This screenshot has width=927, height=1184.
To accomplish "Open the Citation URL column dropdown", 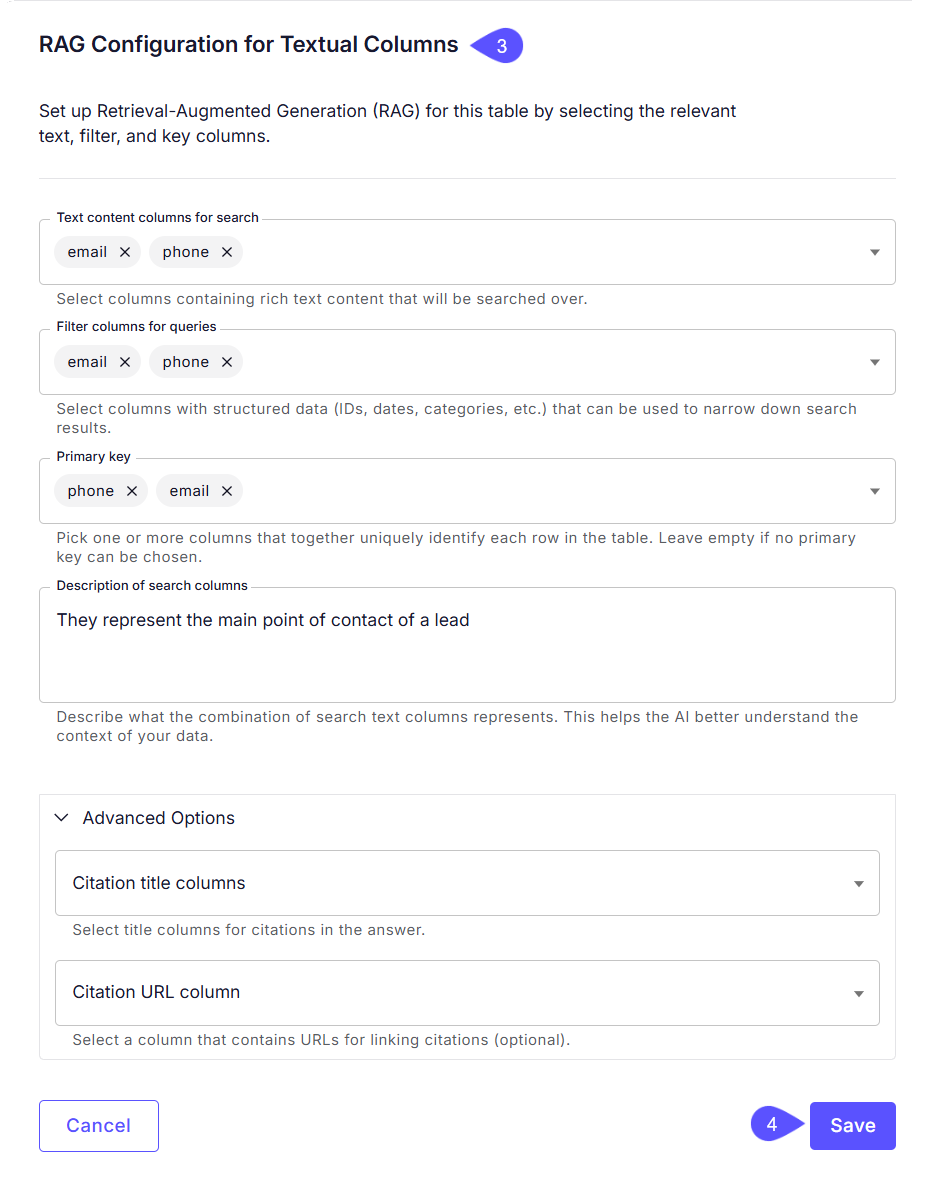I will point(858,993).
